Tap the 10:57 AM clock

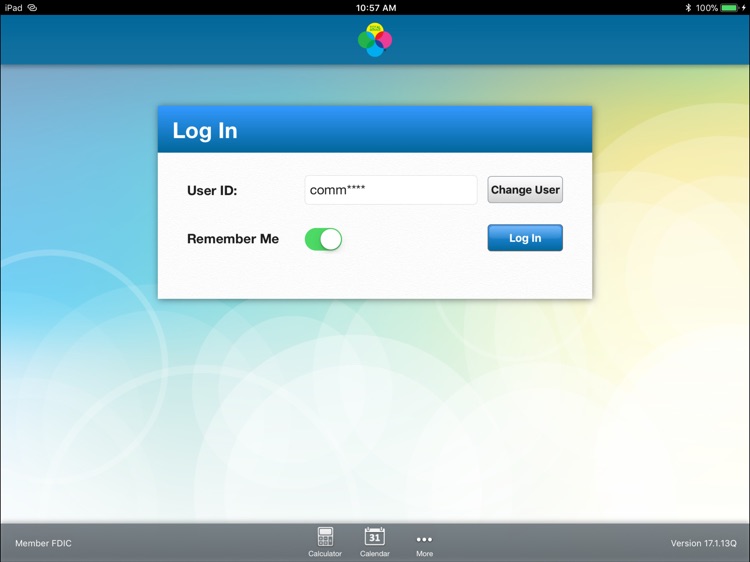[x=375, y=8]
